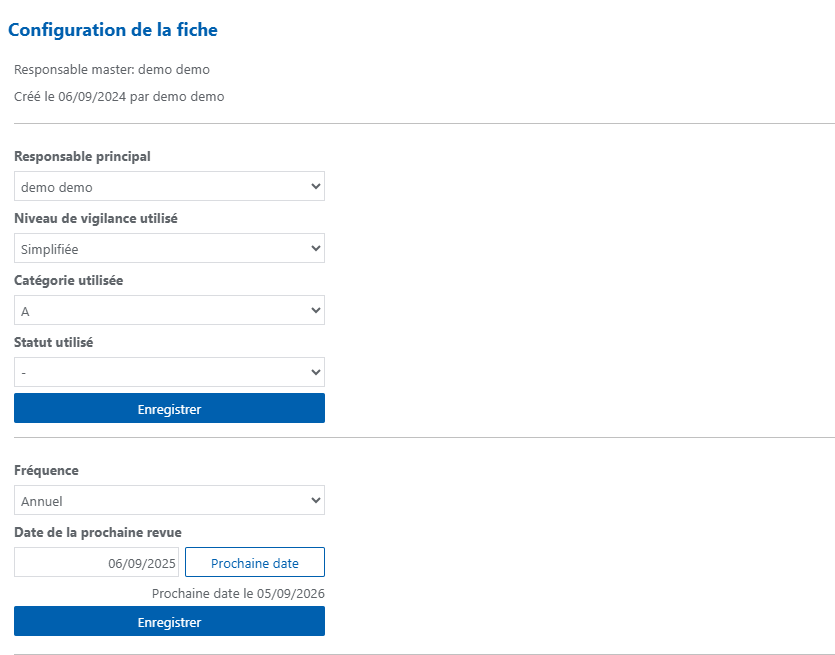
Task: Open the Niveau de vigilance utilisé dropdown
Action: coord(169,248)
